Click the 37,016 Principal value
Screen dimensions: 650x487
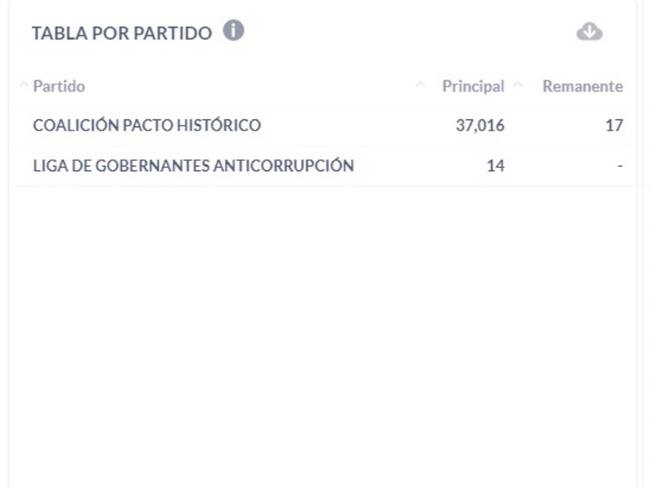[480, 125]
